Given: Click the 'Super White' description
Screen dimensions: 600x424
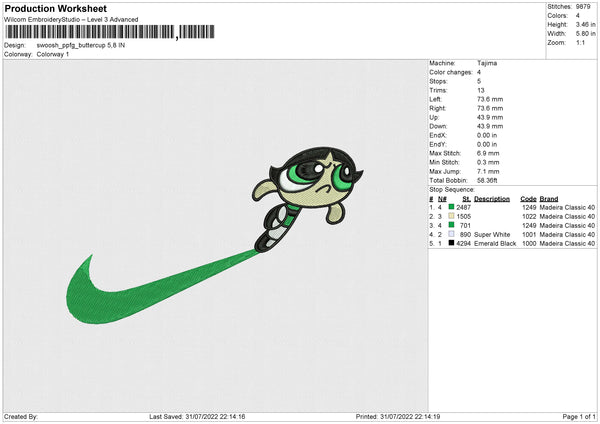Looking at the screenshot, I should (x=492, y=235).
